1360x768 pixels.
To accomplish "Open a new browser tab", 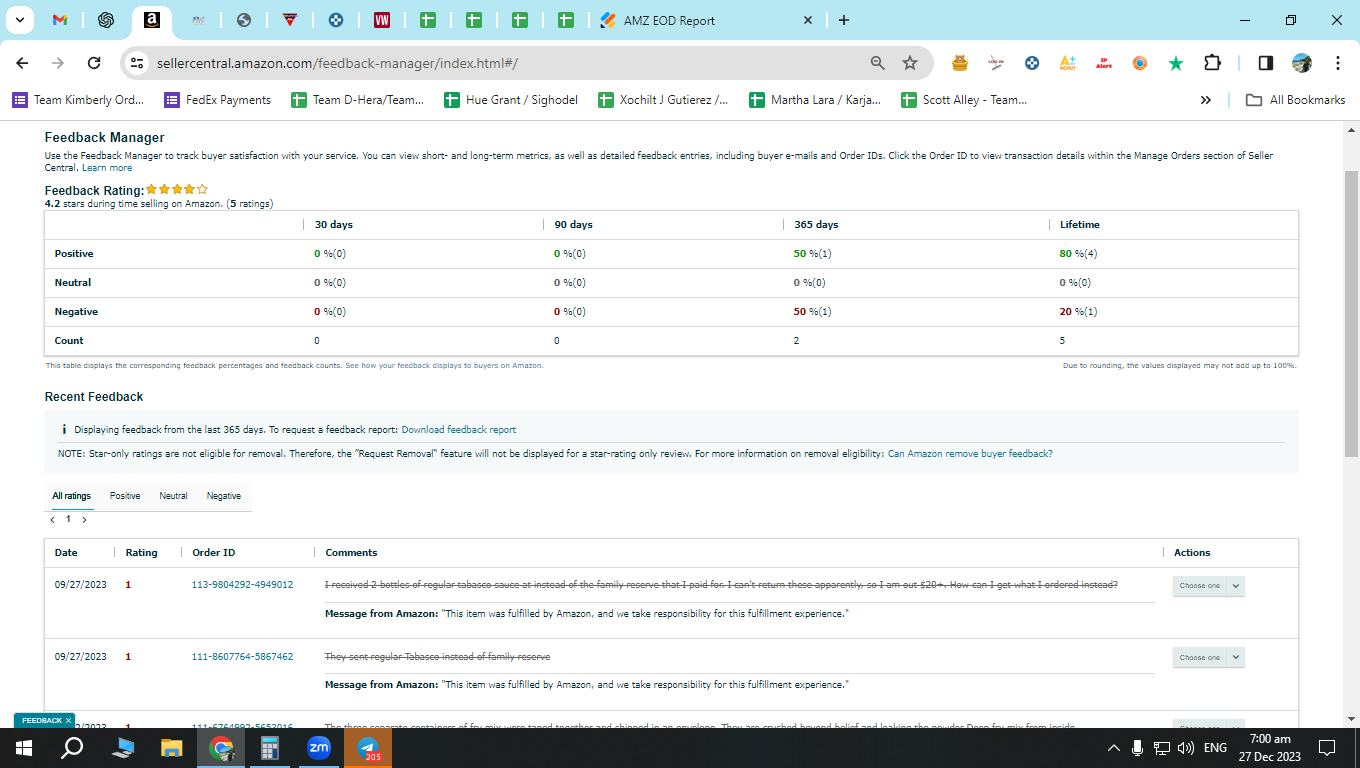I will click(x=844, y=20).
